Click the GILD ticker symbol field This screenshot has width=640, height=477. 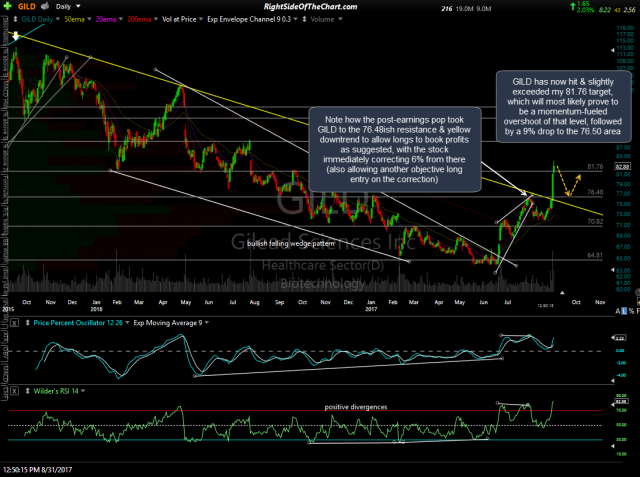27,7
